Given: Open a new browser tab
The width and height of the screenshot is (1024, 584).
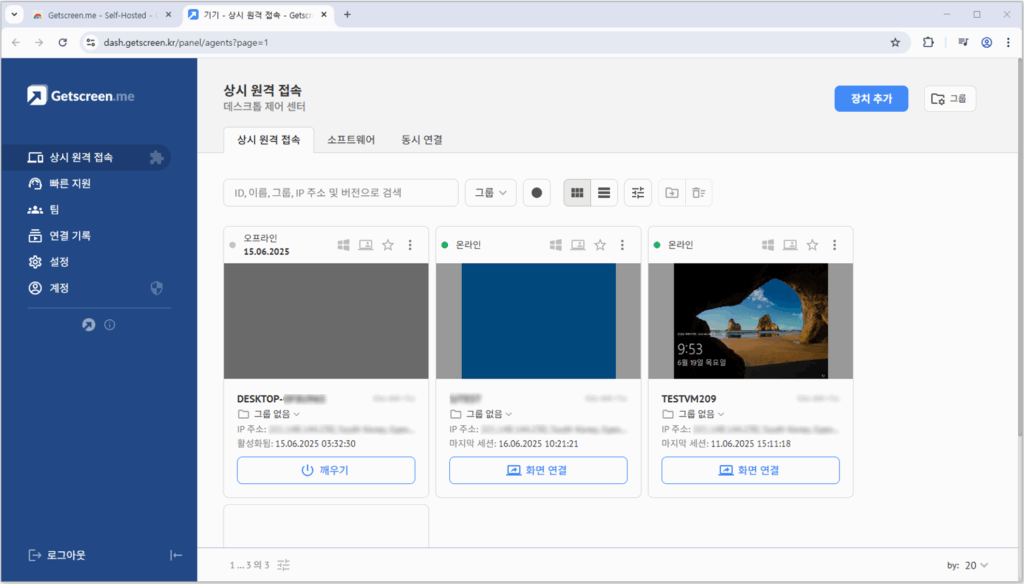Looking at the screenshot, I should point(347,14).
